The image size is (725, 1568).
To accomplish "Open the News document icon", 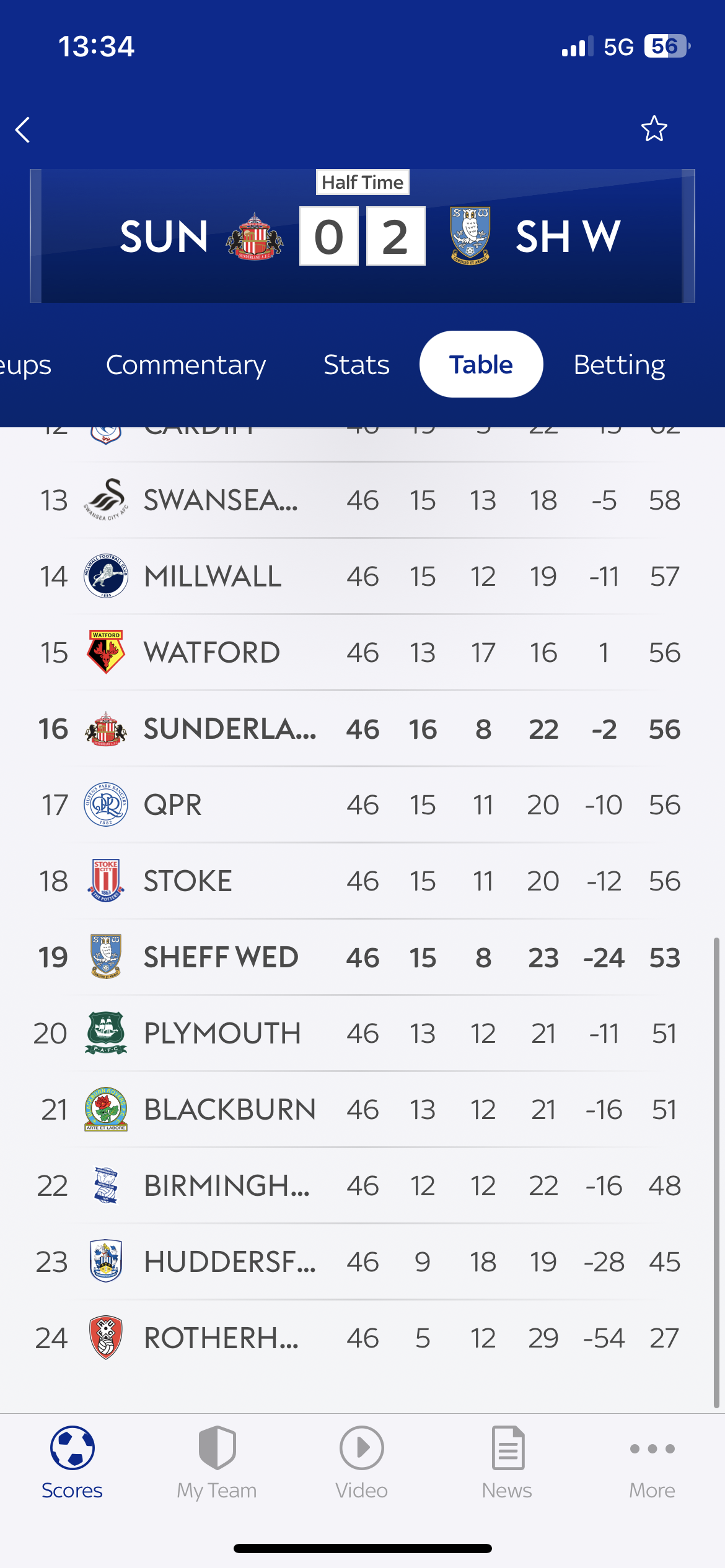I will (x=507, y=1448).
